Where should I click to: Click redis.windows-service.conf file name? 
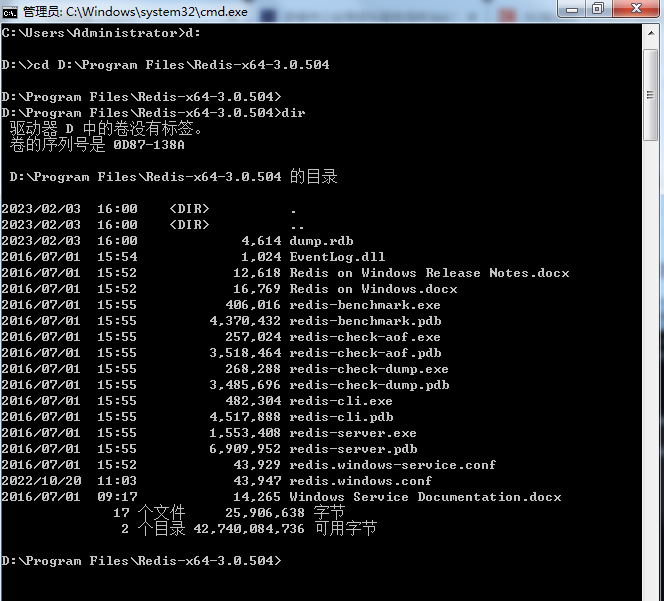click(393, 465)
